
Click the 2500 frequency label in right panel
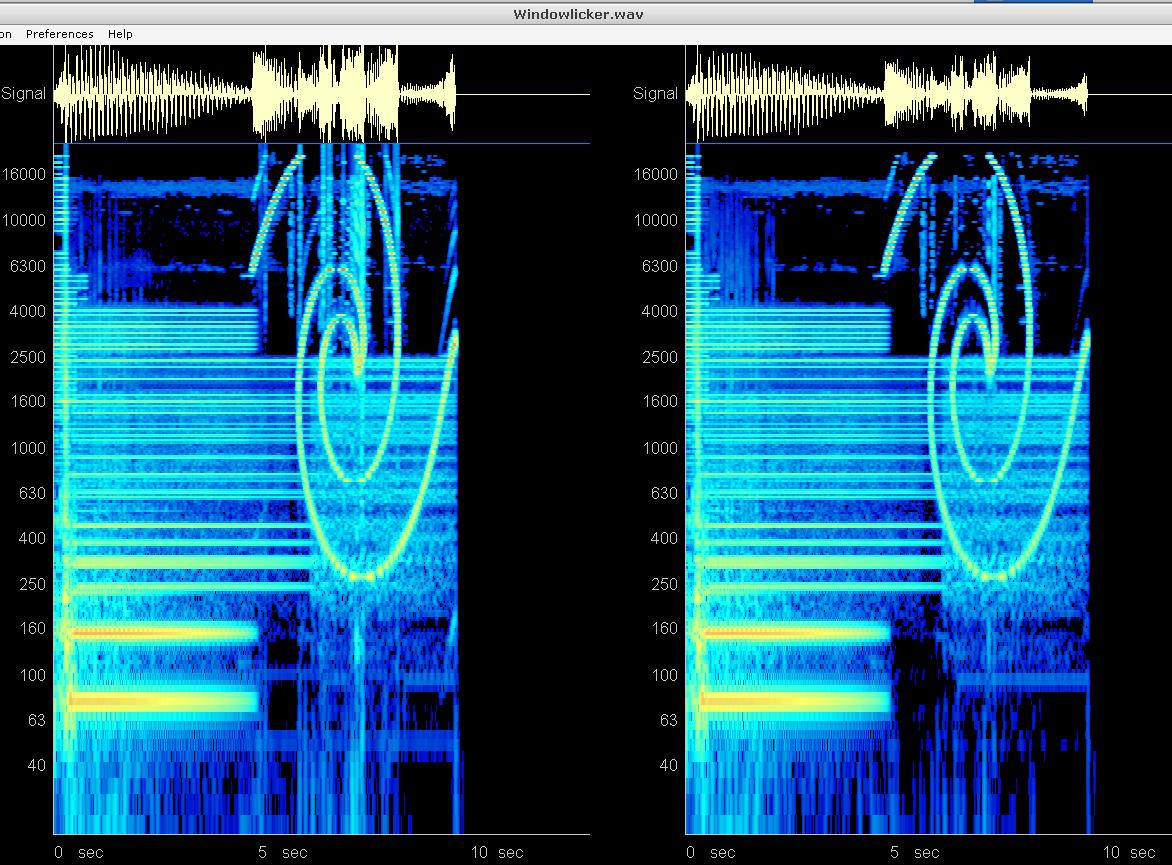pyautogui.click(x=659, y=357)
